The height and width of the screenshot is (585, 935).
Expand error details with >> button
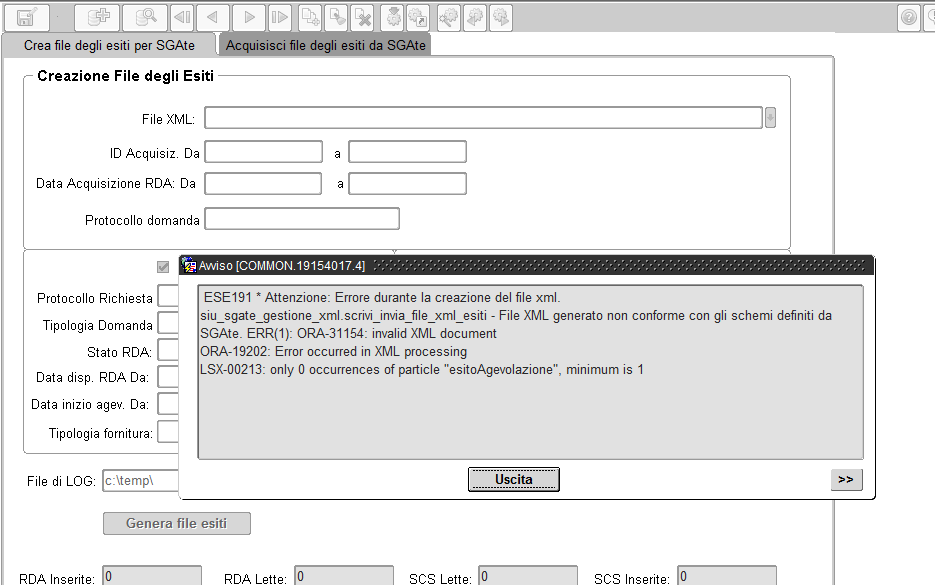(x=846, y=479)
